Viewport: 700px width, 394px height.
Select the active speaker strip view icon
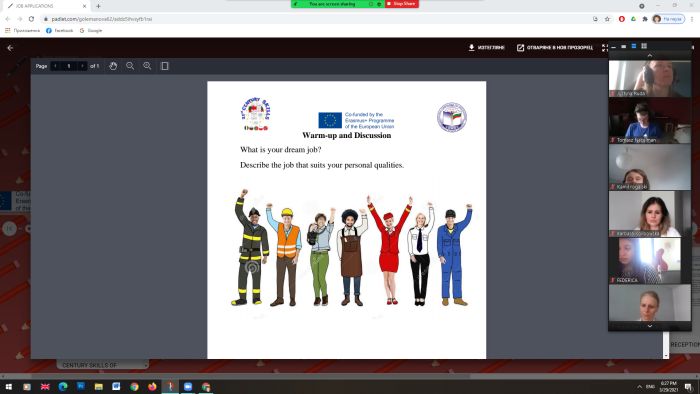point(633,46)
